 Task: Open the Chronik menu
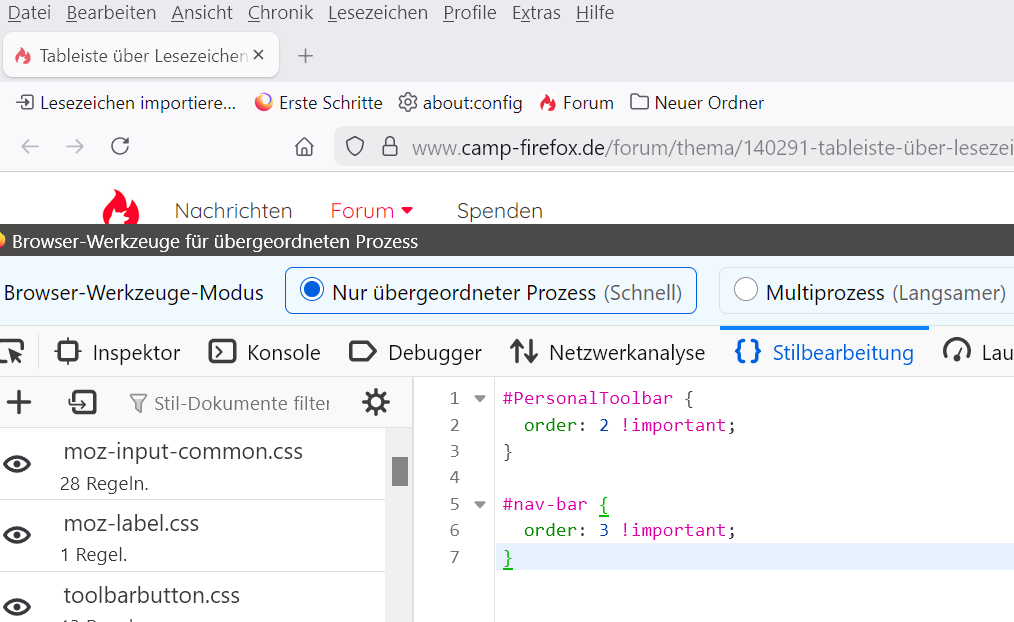[x=280, y=13]
